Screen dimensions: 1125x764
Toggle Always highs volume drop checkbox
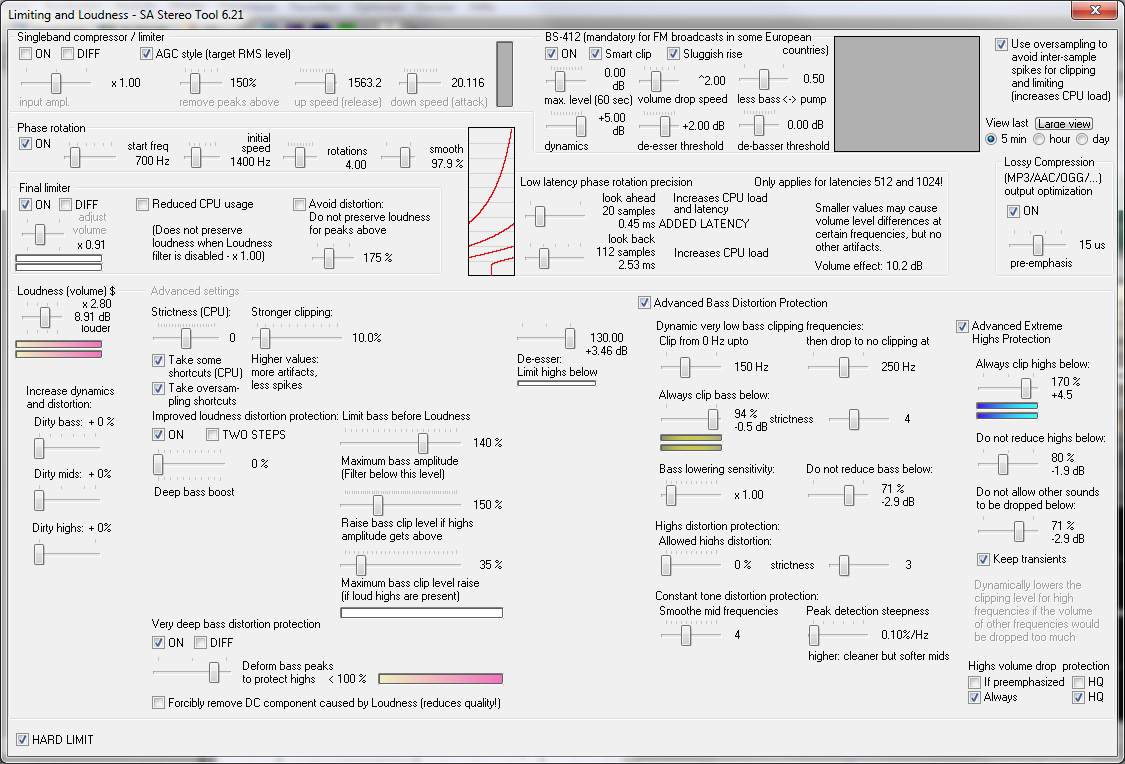pyautogui.click(x=974, y=697)
